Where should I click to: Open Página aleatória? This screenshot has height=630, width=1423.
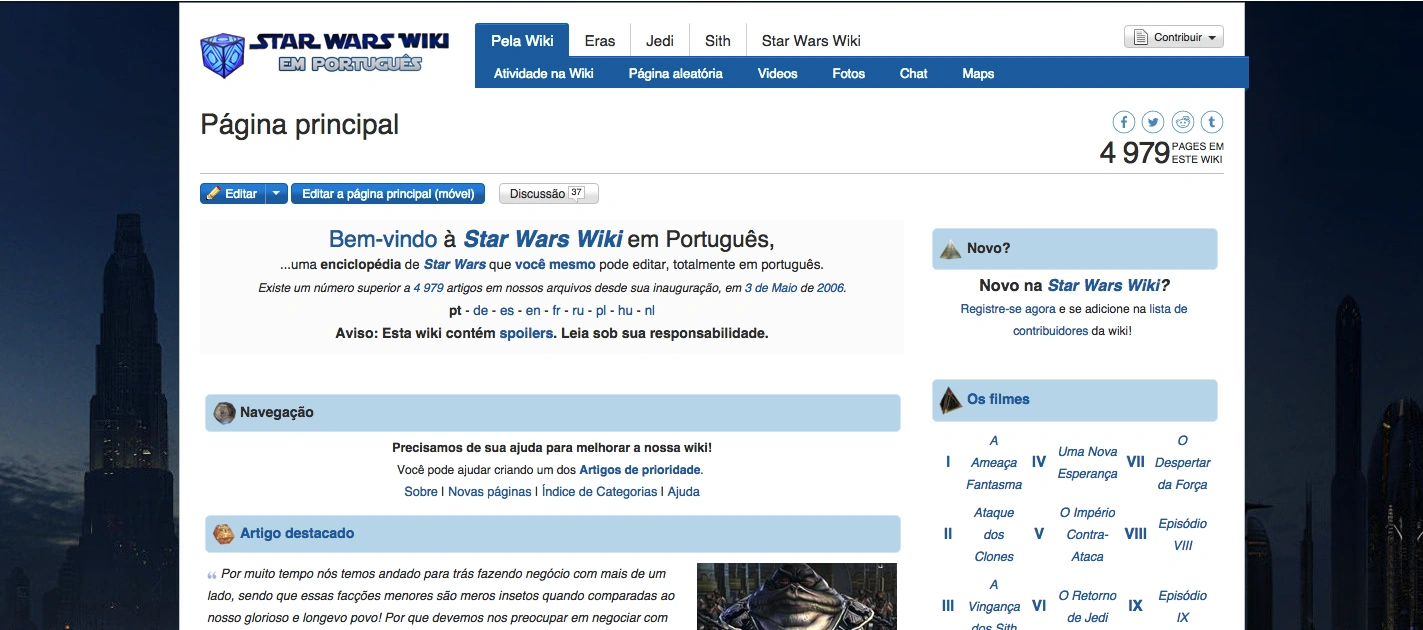pyautogui.click(x=676, y=73)
